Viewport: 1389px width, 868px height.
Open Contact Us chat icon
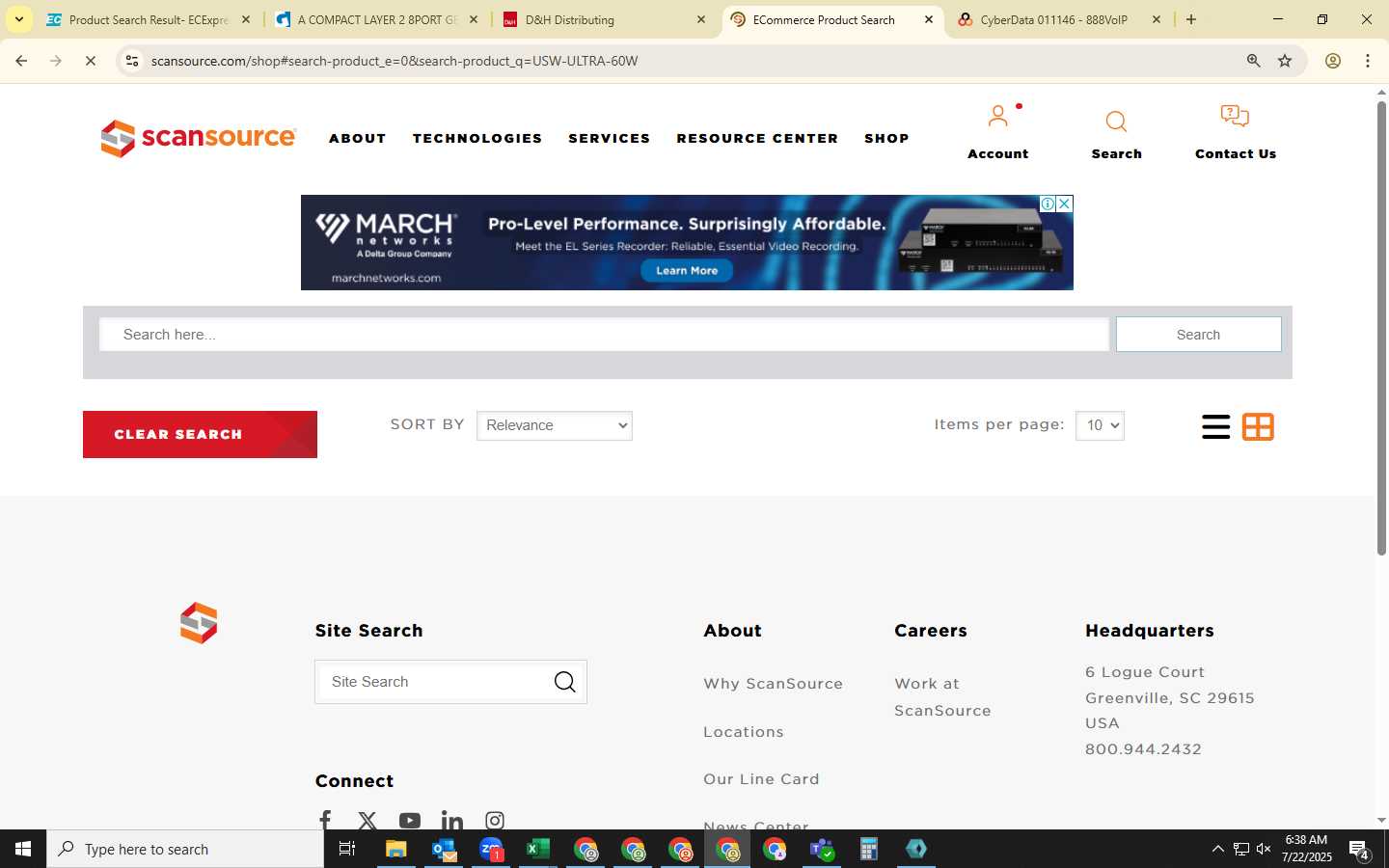1235,117
